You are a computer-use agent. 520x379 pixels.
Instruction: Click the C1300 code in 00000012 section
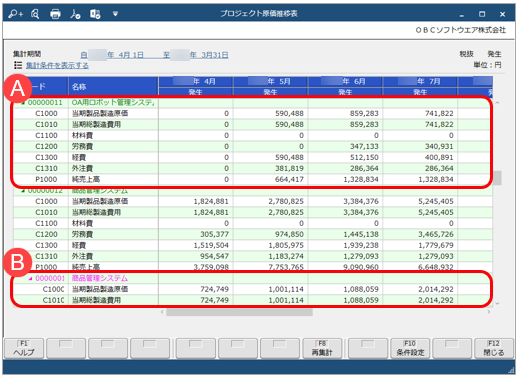[46, 245]
